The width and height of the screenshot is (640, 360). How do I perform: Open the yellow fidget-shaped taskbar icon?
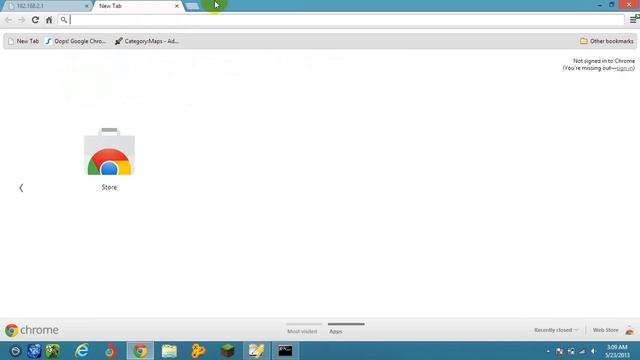198,351
